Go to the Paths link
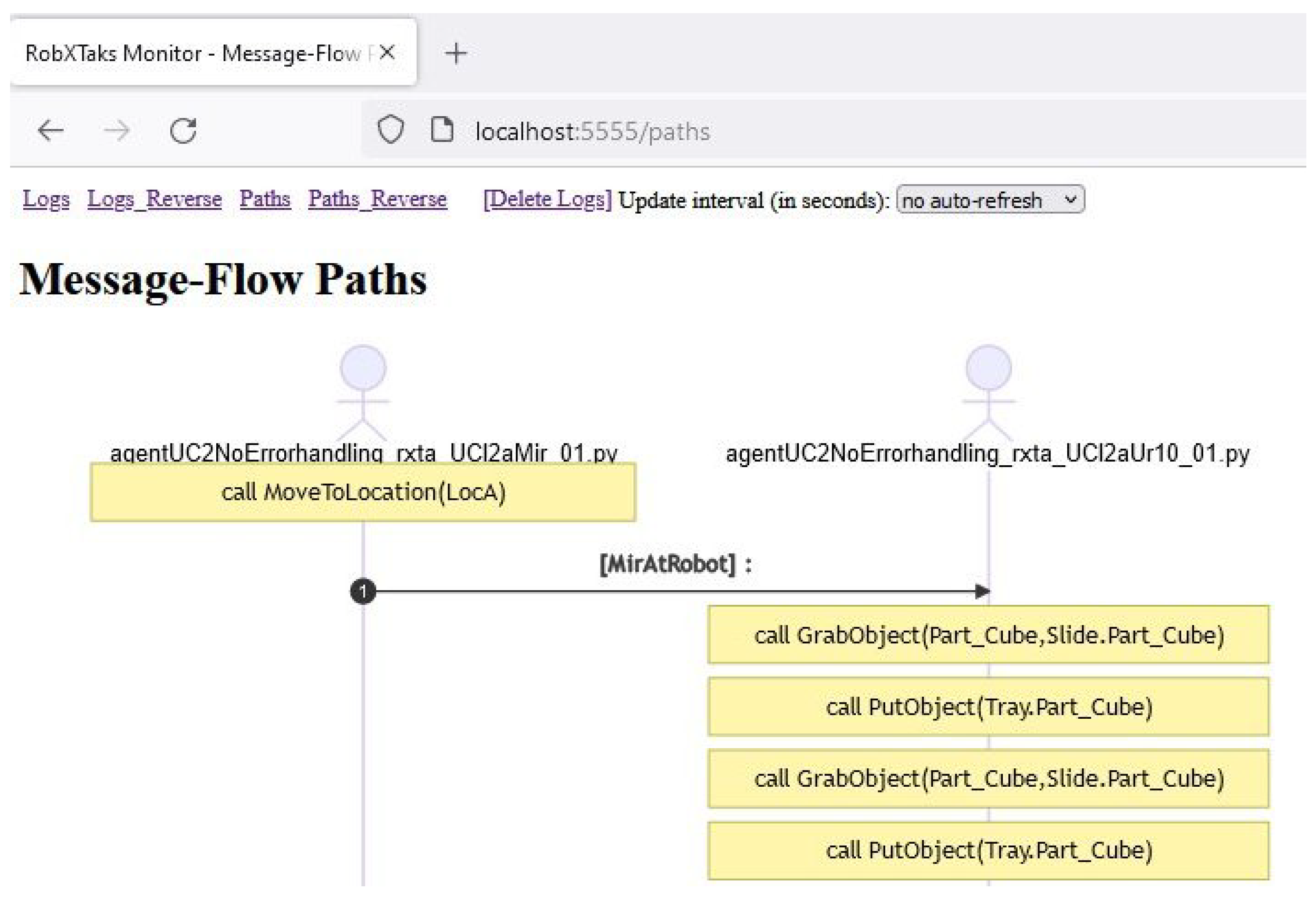 click(x=265, y=199)
